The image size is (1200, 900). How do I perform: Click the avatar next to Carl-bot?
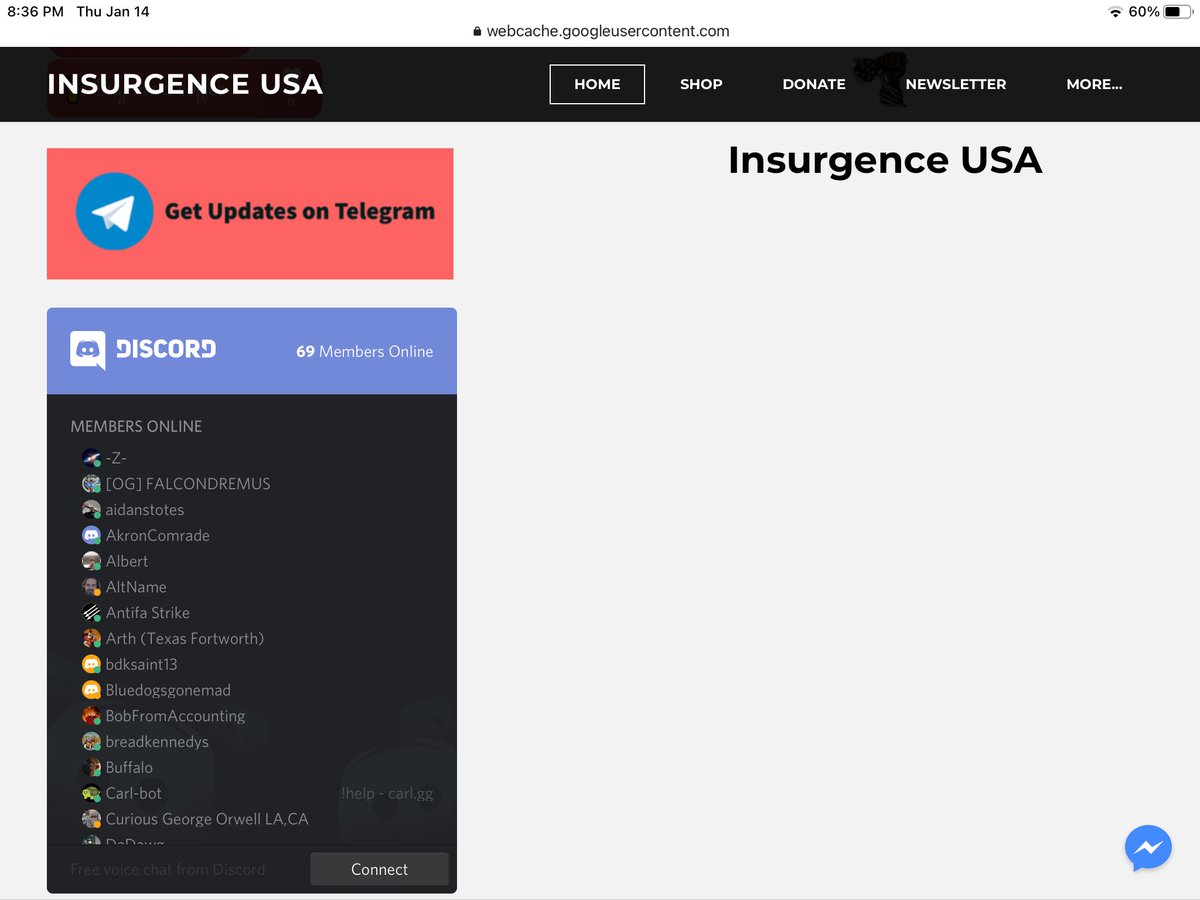coord(91,793)
